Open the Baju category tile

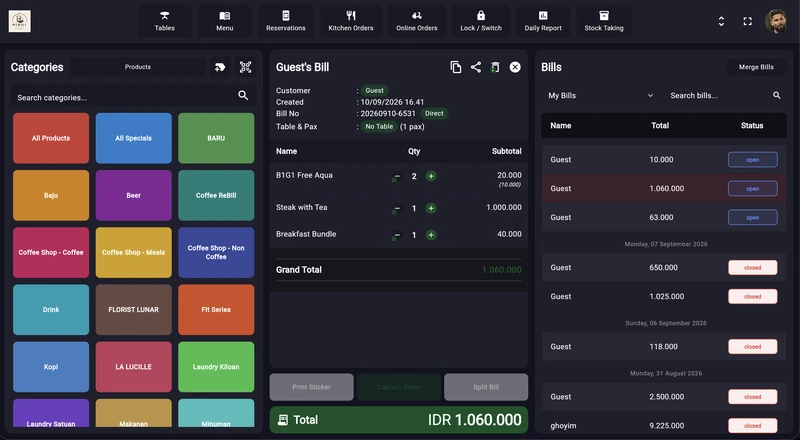[51, 195]
